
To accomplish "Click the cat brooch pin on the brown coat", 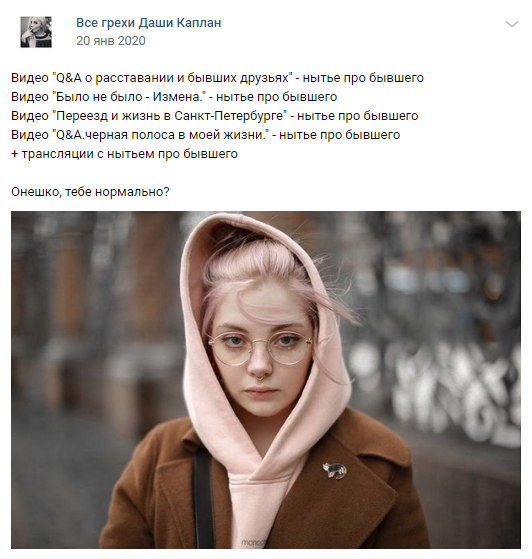I will [x=334, y=470].
